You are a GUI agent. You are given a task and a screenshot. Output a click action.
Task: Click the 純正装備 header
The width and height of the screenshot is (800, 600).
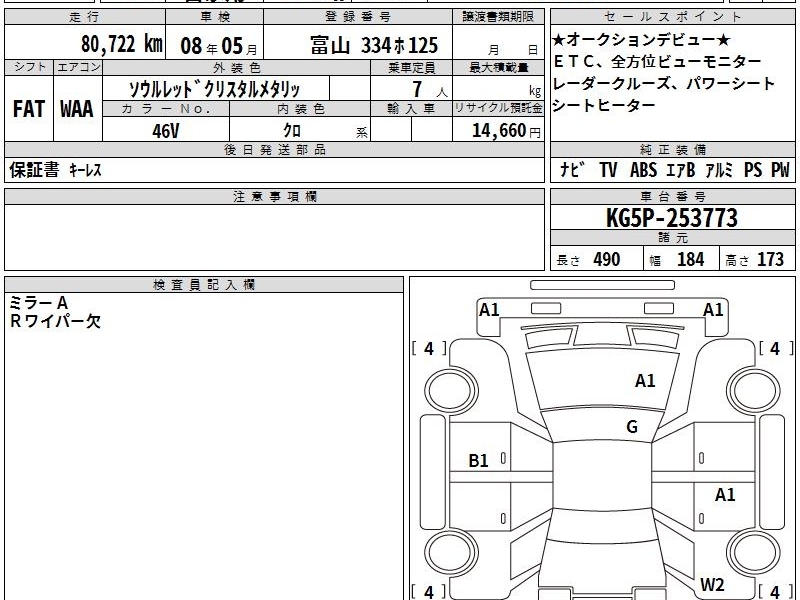[672, 149]
